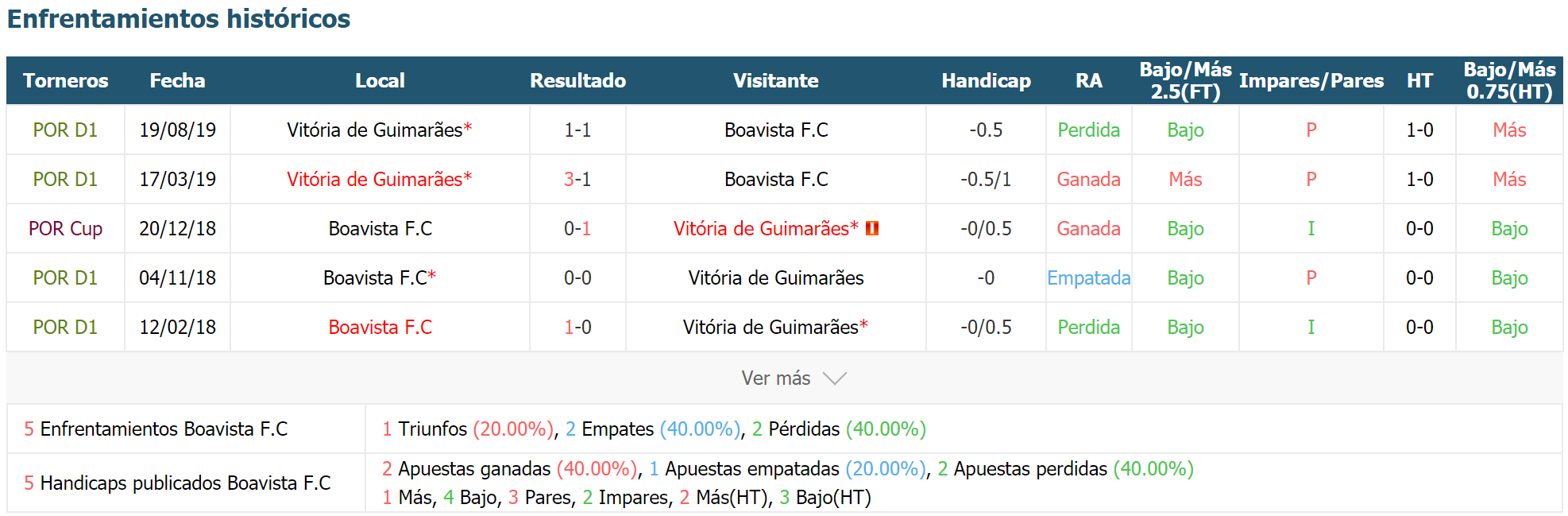
Task: Expand the Ver más chevron arrow
Action: (x=835, y=378)
